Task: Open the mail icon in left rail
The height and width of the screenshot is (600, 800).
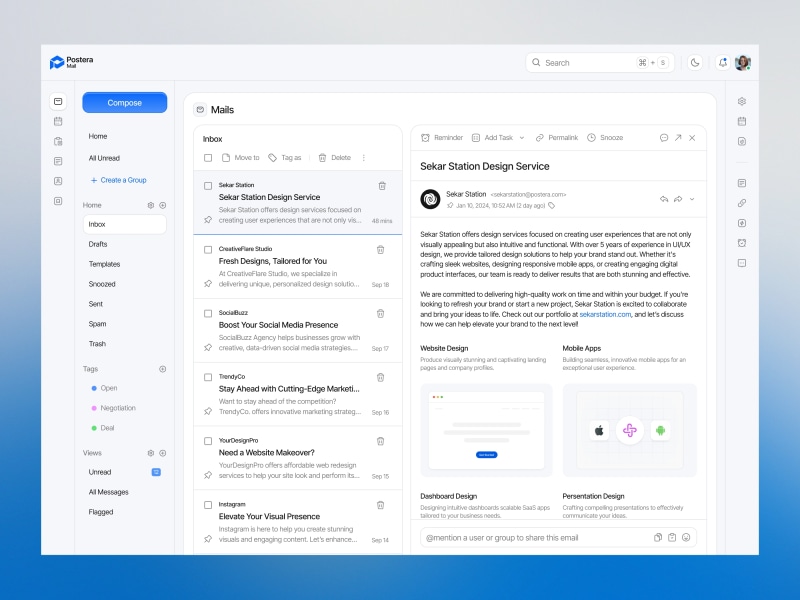Action: coord(58,102)
